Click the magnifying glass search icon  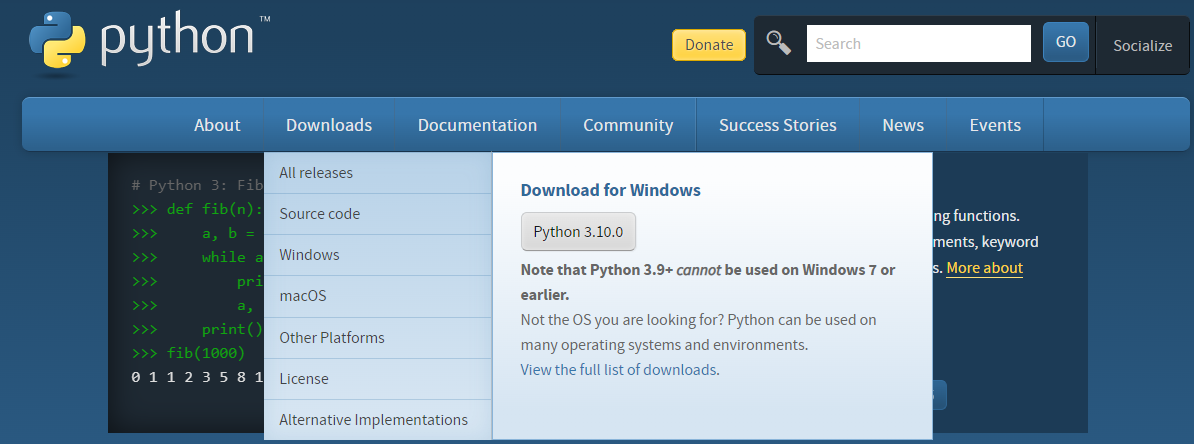[778, 43]
